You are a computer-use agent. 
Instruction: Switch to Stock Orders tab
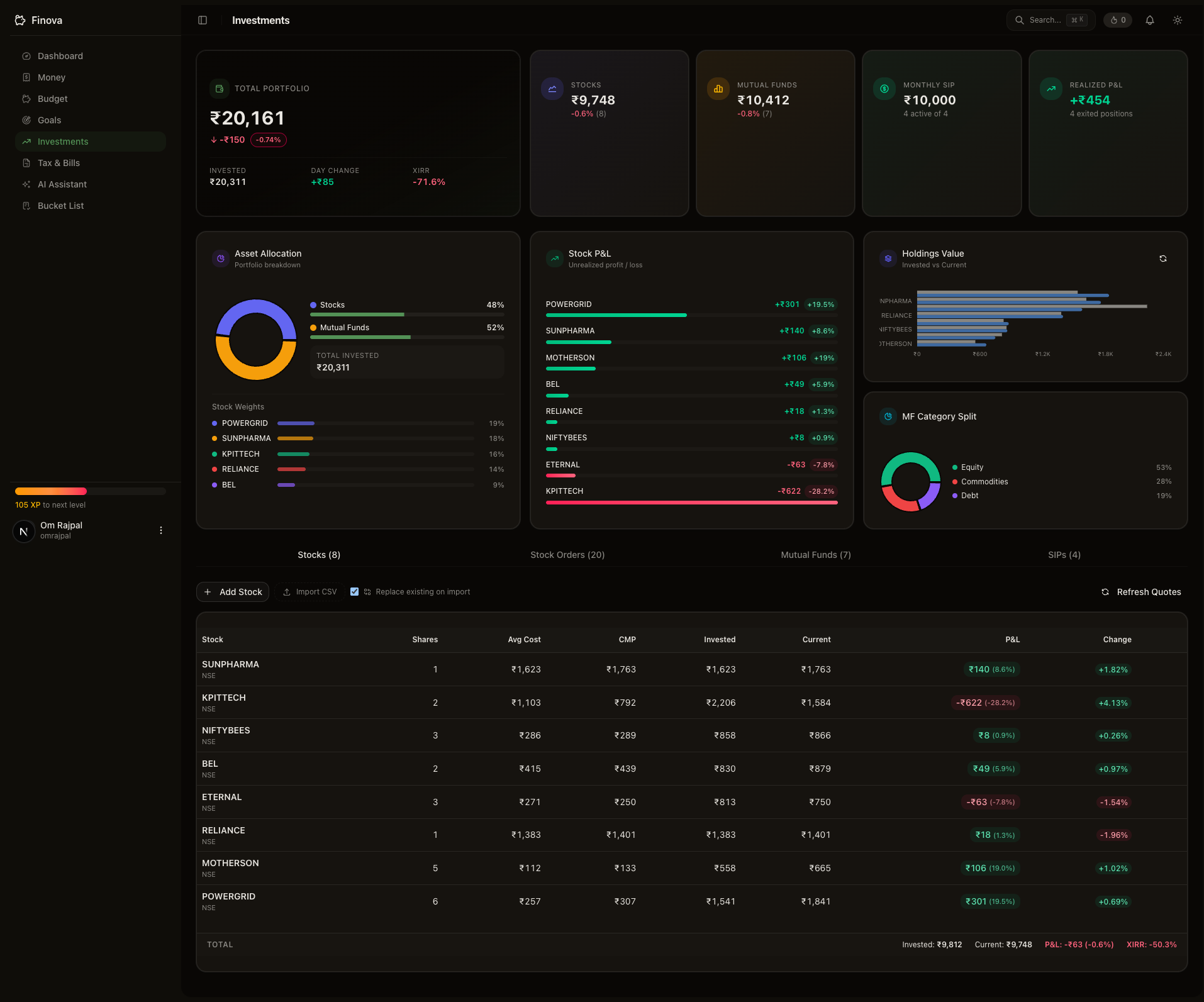[567, 555]
